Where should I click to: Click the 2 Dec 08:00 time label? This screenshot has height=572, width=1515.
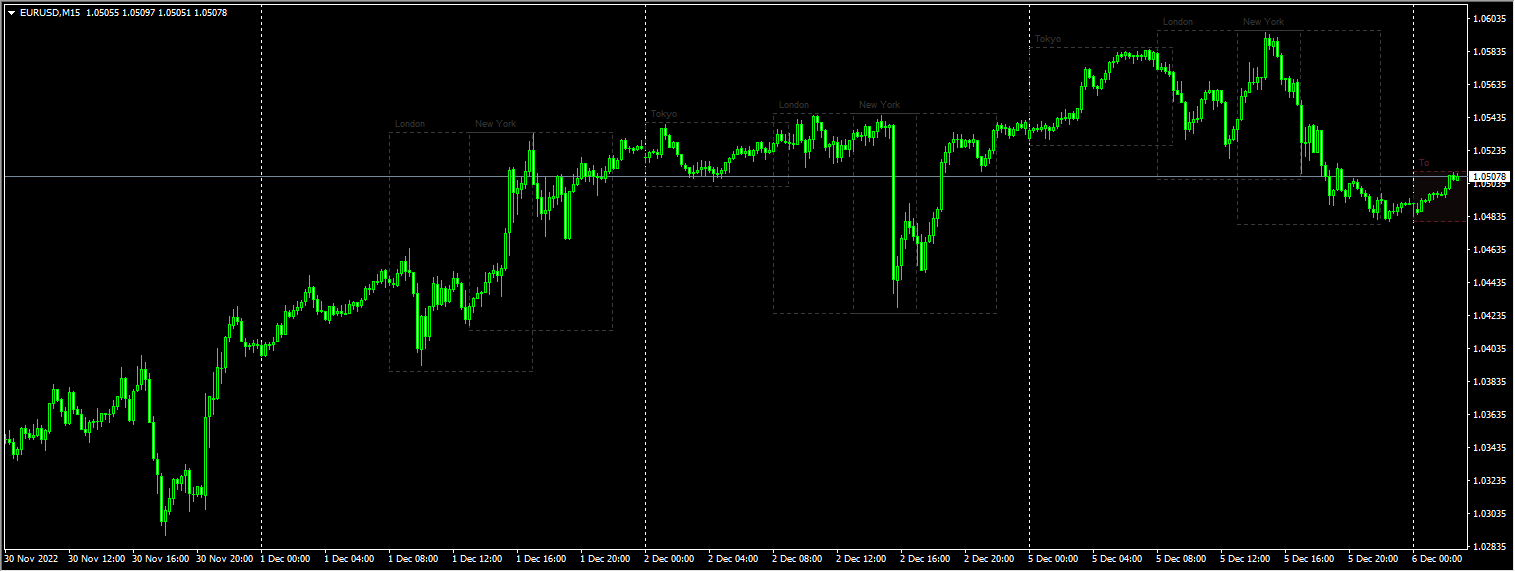click(798, 559)
